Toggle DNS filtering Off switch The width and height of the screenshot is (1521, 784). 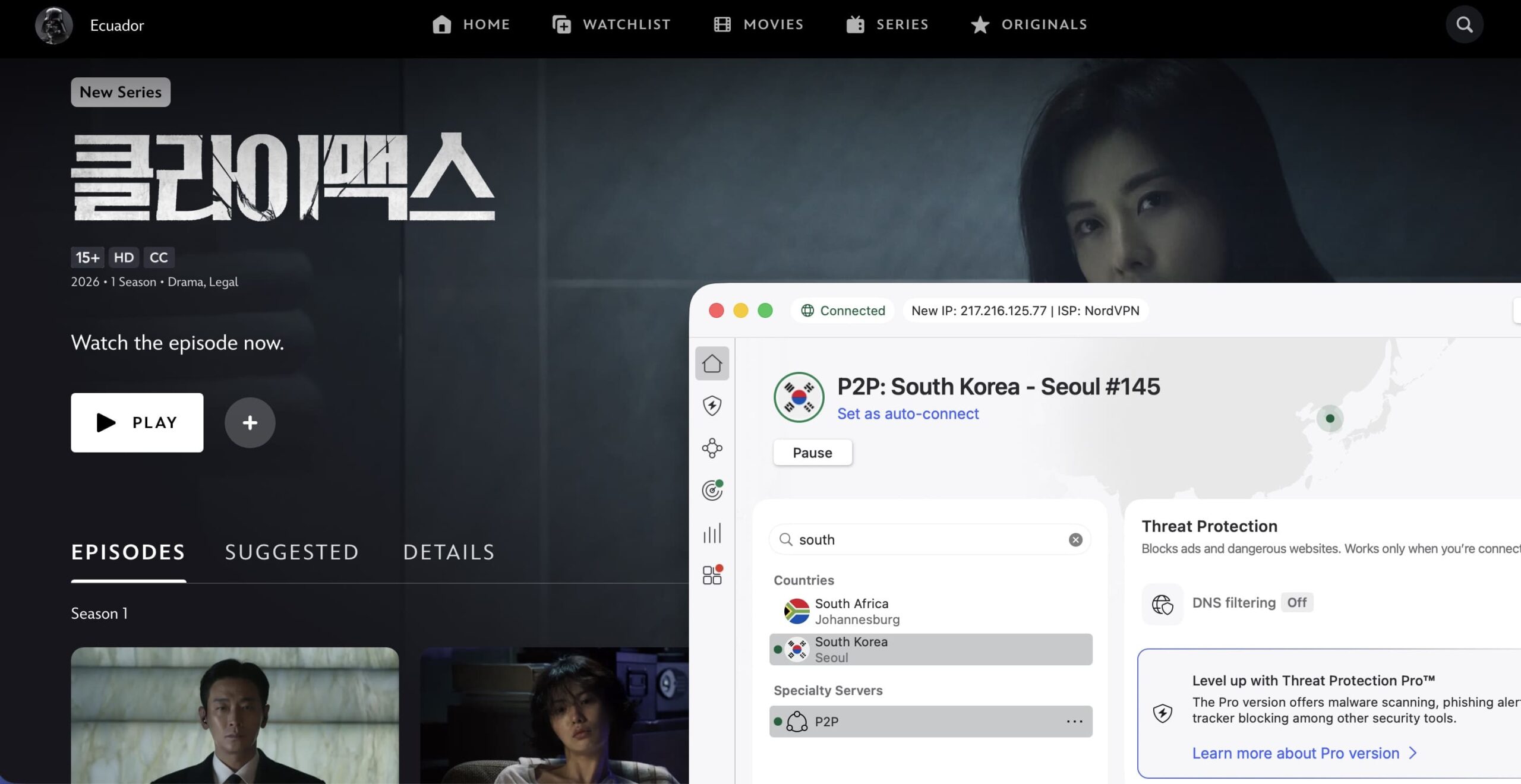(1296, 602)
